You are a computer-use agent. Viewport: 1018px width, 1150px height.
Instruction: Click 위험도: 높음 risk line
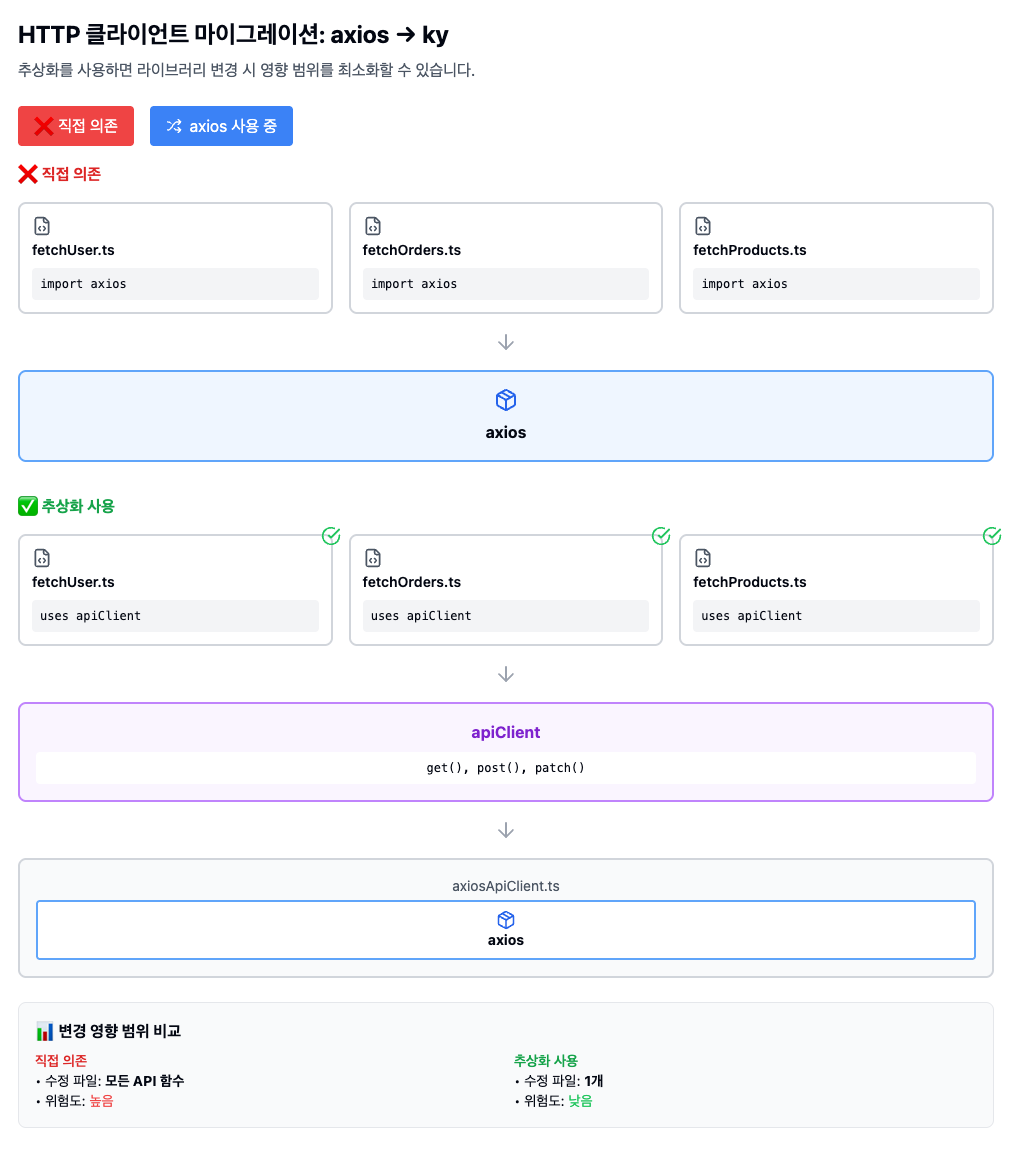click(x=75, y=1102)
